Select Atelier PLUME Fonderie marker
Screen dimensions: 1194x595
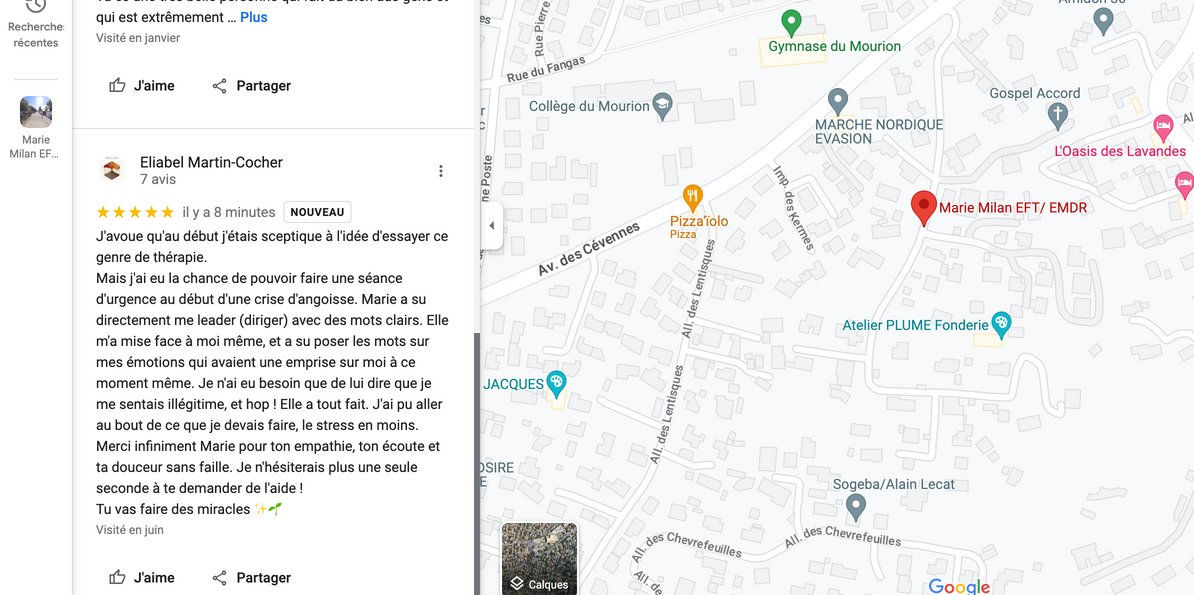click(1001, 325)
